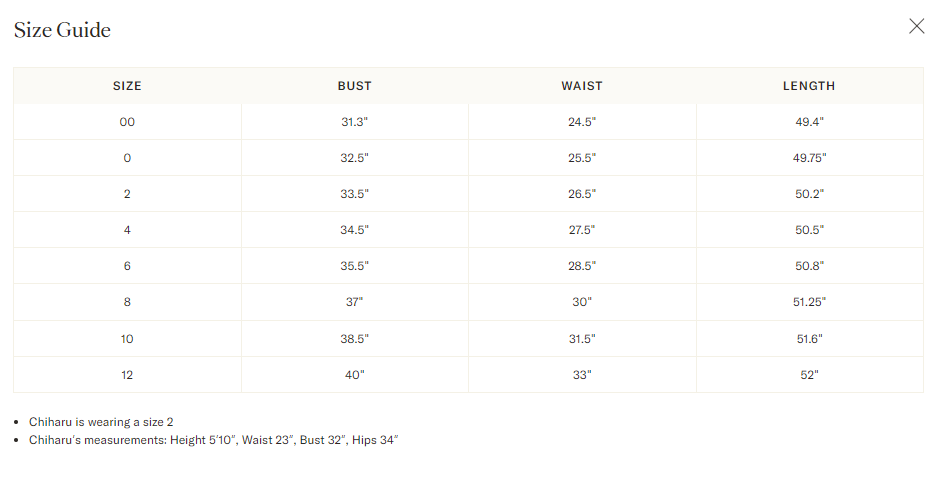
Task: Click the Size Guide title
Action: (x=62, y=30)
